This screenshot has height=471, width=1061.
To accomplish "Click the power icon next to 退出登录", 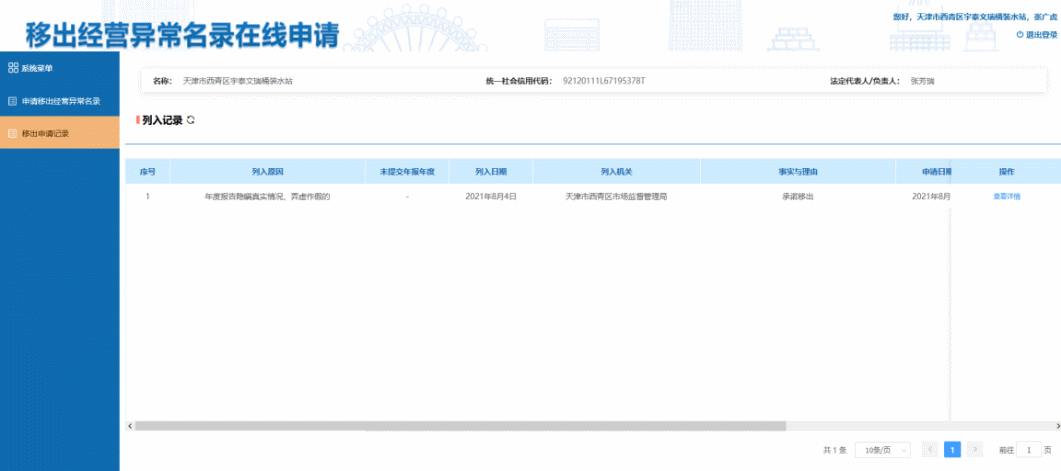I will point(1020,35).
